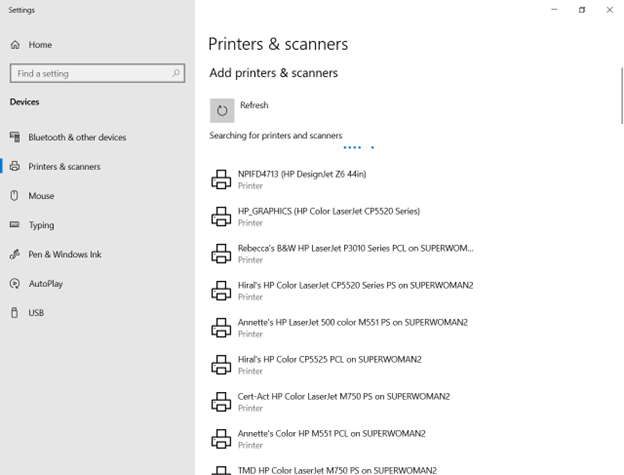Restore down the Settings window
The height and width of the screenshot is (475, 624).
click(582, 10)
